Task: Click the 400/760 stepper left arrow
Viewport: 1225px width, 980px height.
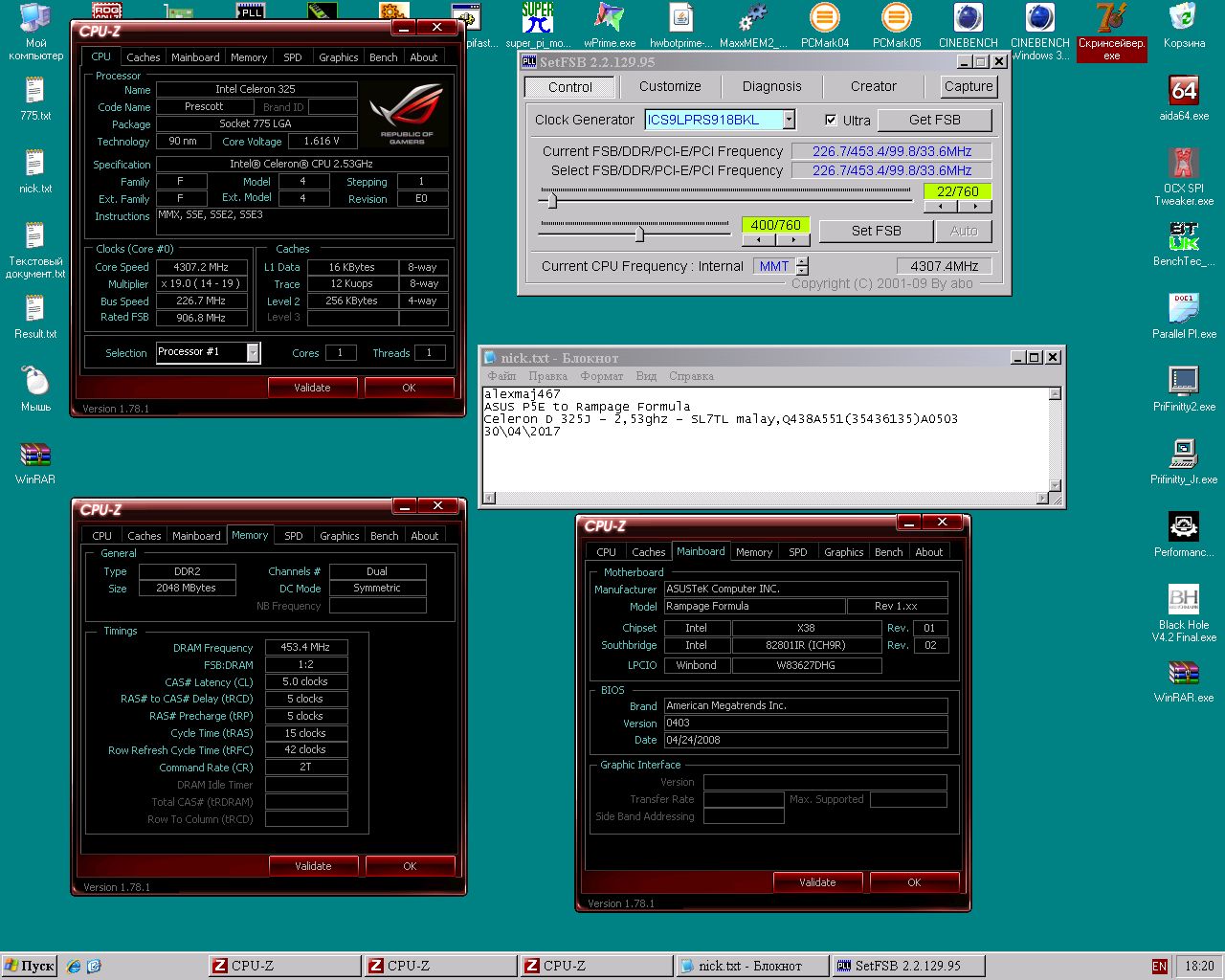Action: tap(759, 239)
